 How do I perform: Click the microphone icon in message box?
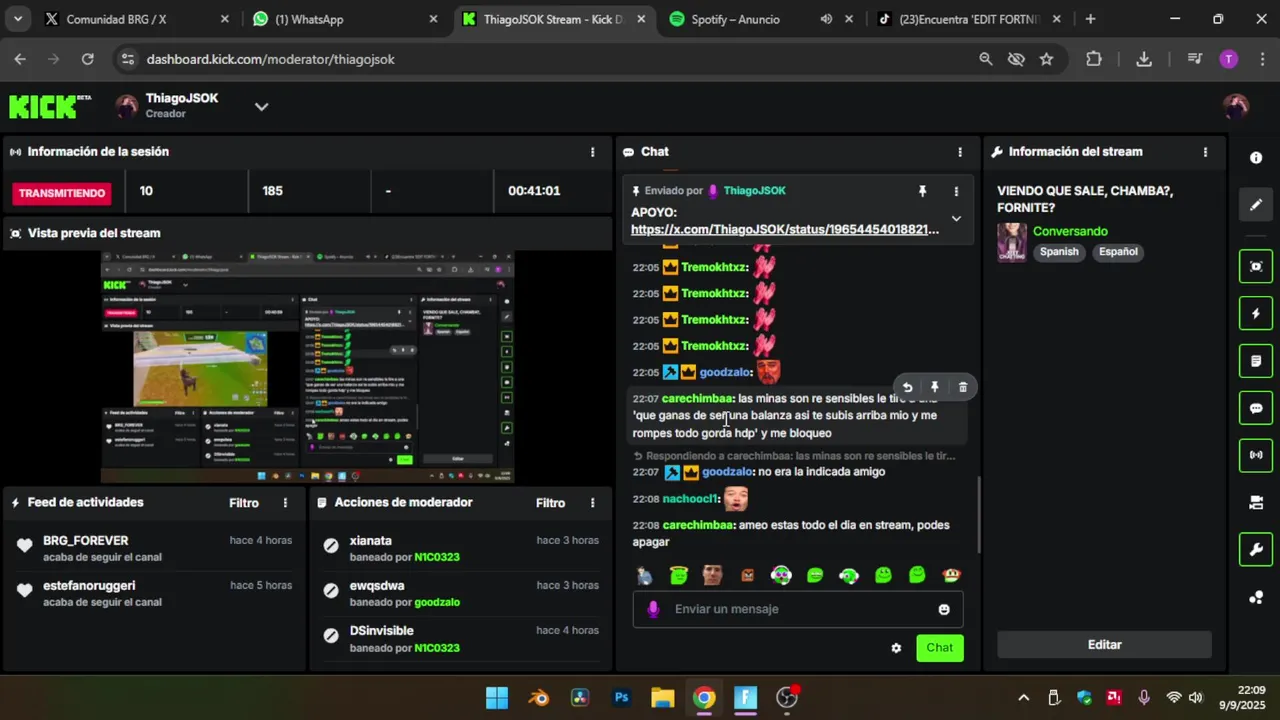(x=653, y=609)
